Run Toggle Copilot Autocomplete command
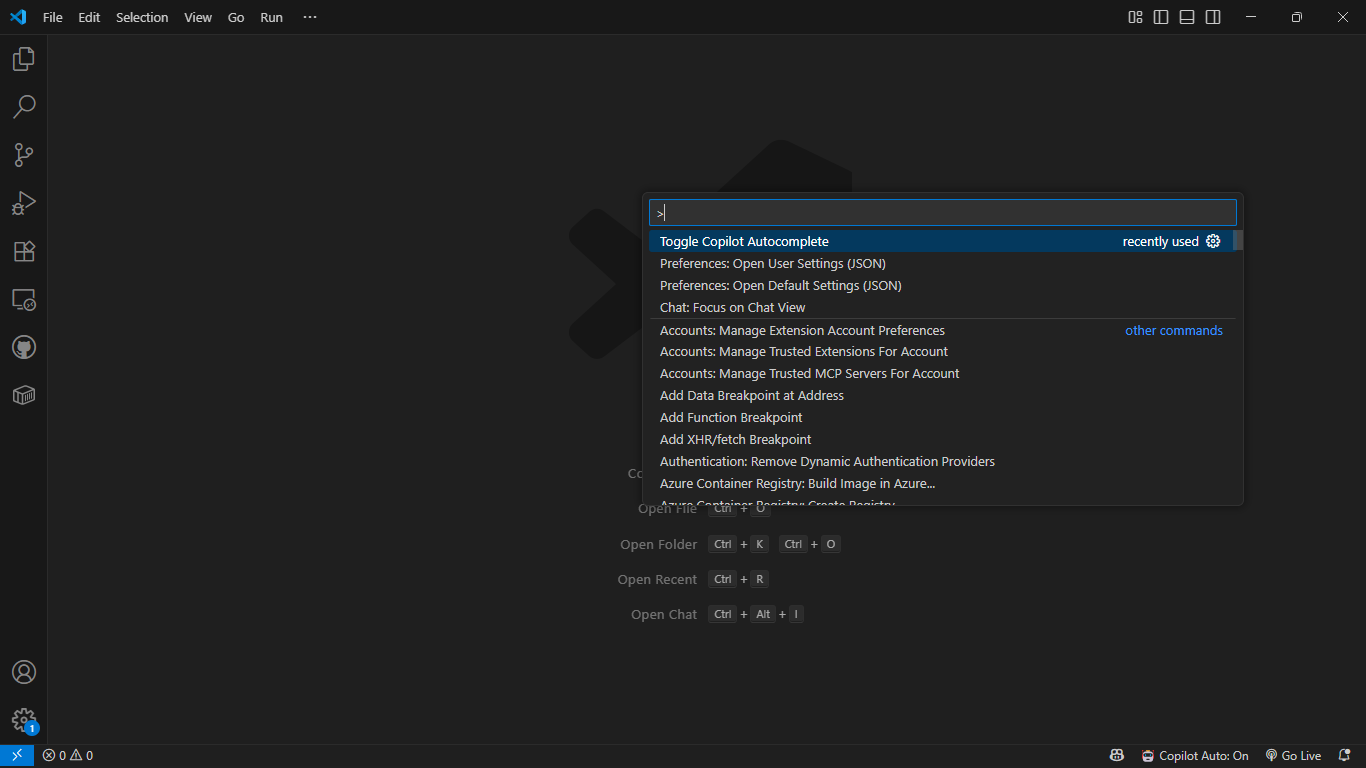This screenshot has height=768, width=1366. [x=940, y=241]
